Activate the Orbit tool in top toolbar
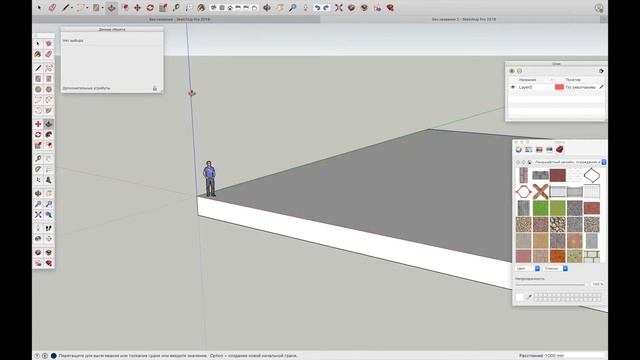Screen dimensions: 640x360 click(x=267, y=7)
